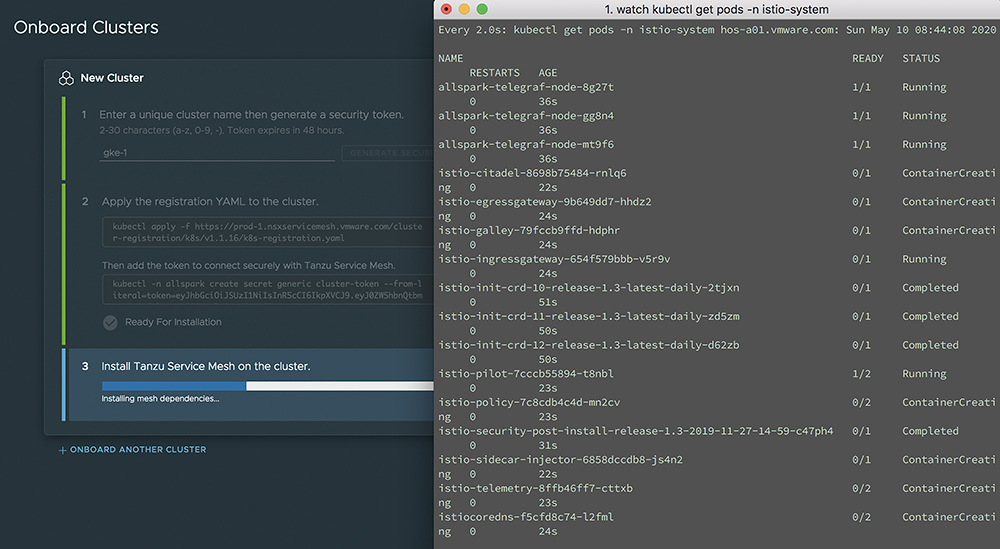Click the 1/2 ready value of istio-pilot
1000x549 pixels.
(x=862, y=374)
